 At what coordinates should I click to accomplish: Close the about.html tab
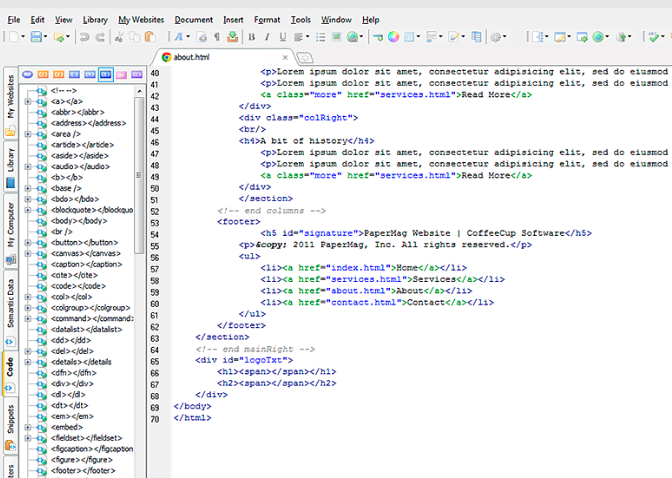[286, 57]
